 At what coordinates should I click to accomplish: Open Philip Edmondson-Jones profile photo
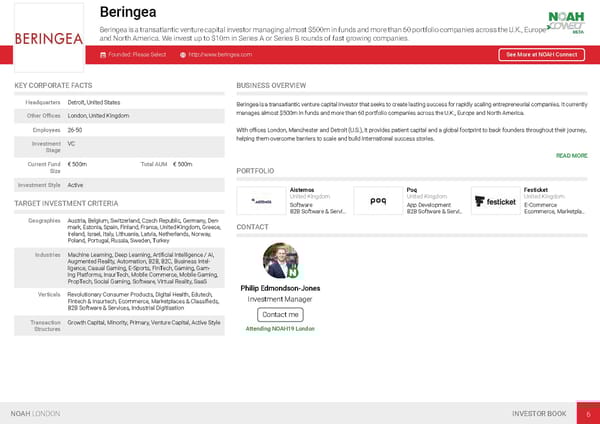click(x=280, y=260)
